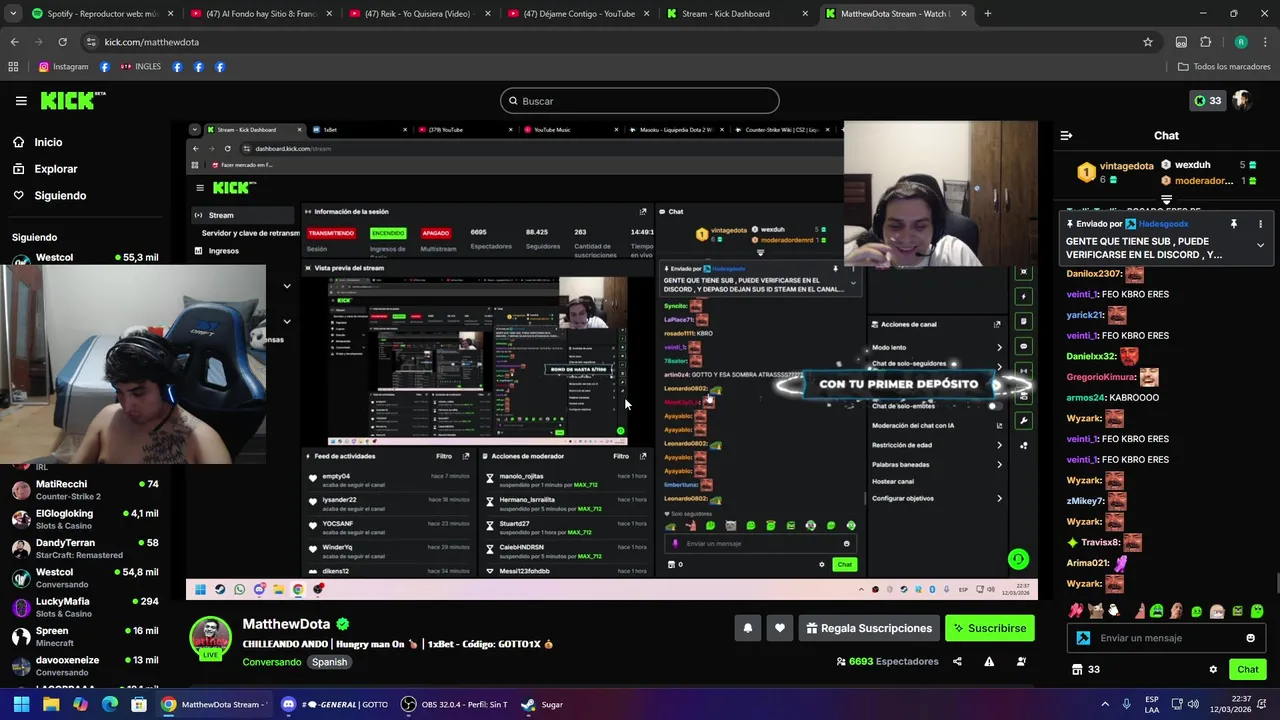Open Steam Sugar window from taskbar
Viewport: 1280px width, 720px height.
click(542, 704)
